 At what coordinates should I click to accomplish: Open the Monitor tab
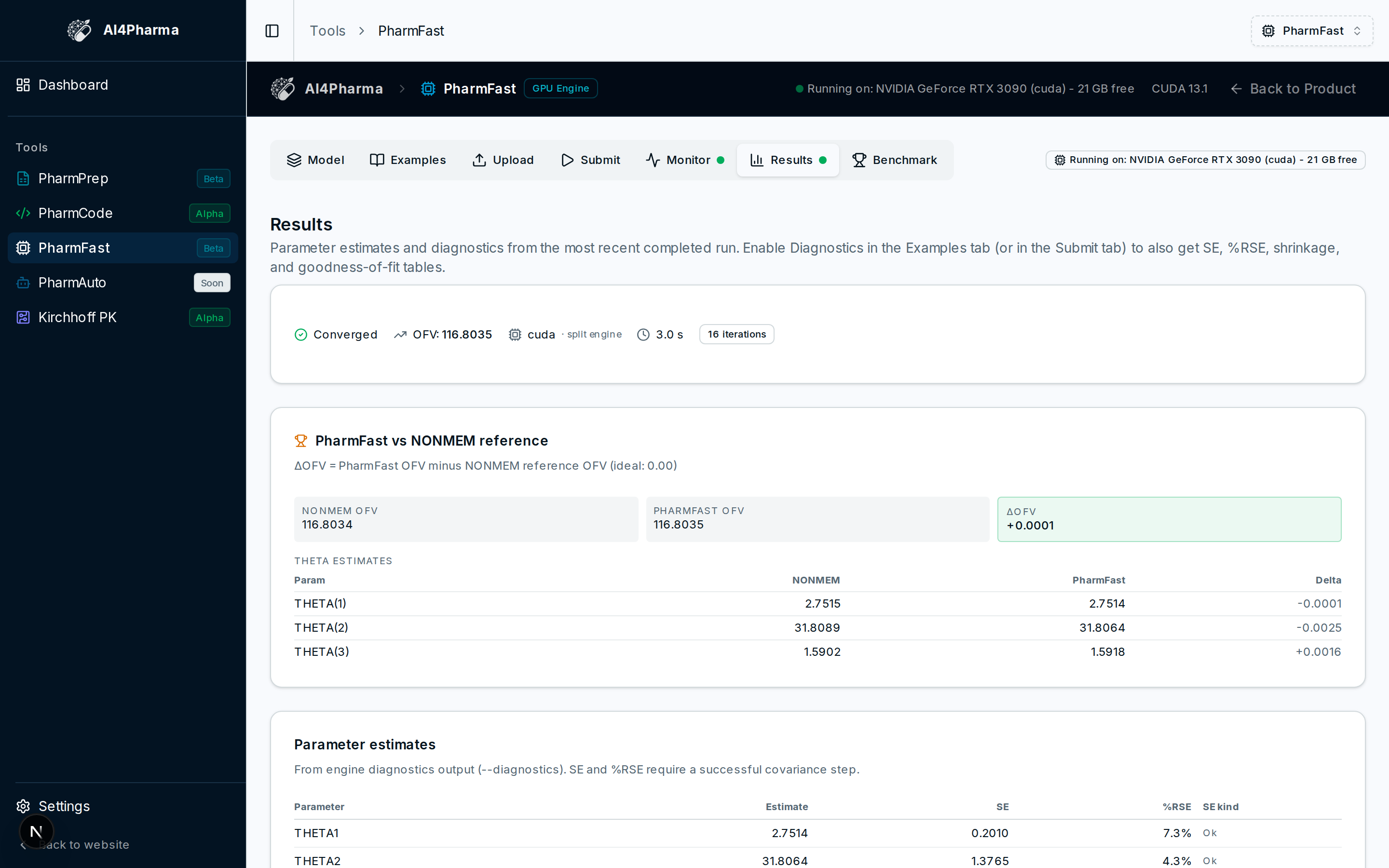click(x=685, y=160)
